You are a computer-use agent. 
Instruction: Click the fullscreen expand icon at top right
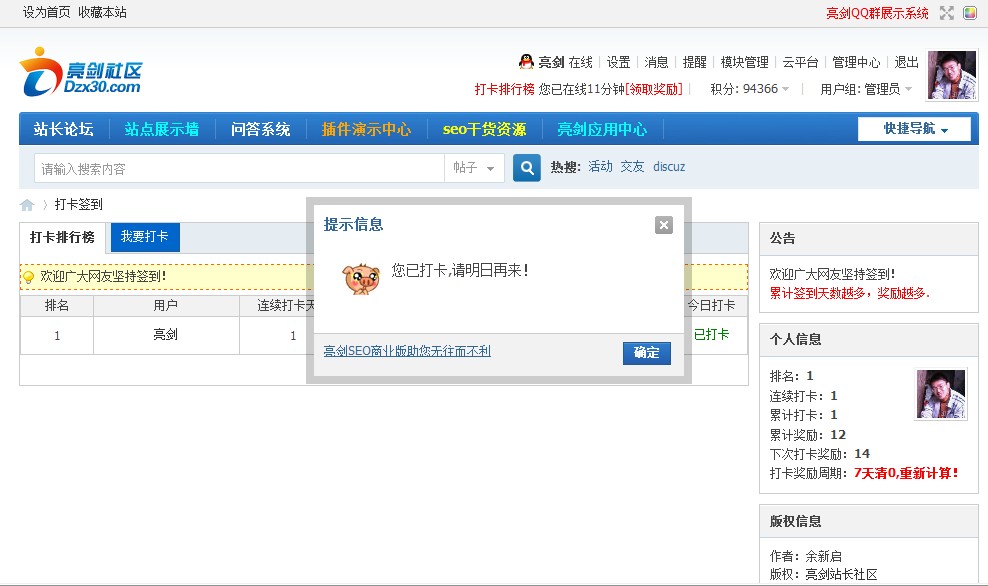[x=946, y=13]
